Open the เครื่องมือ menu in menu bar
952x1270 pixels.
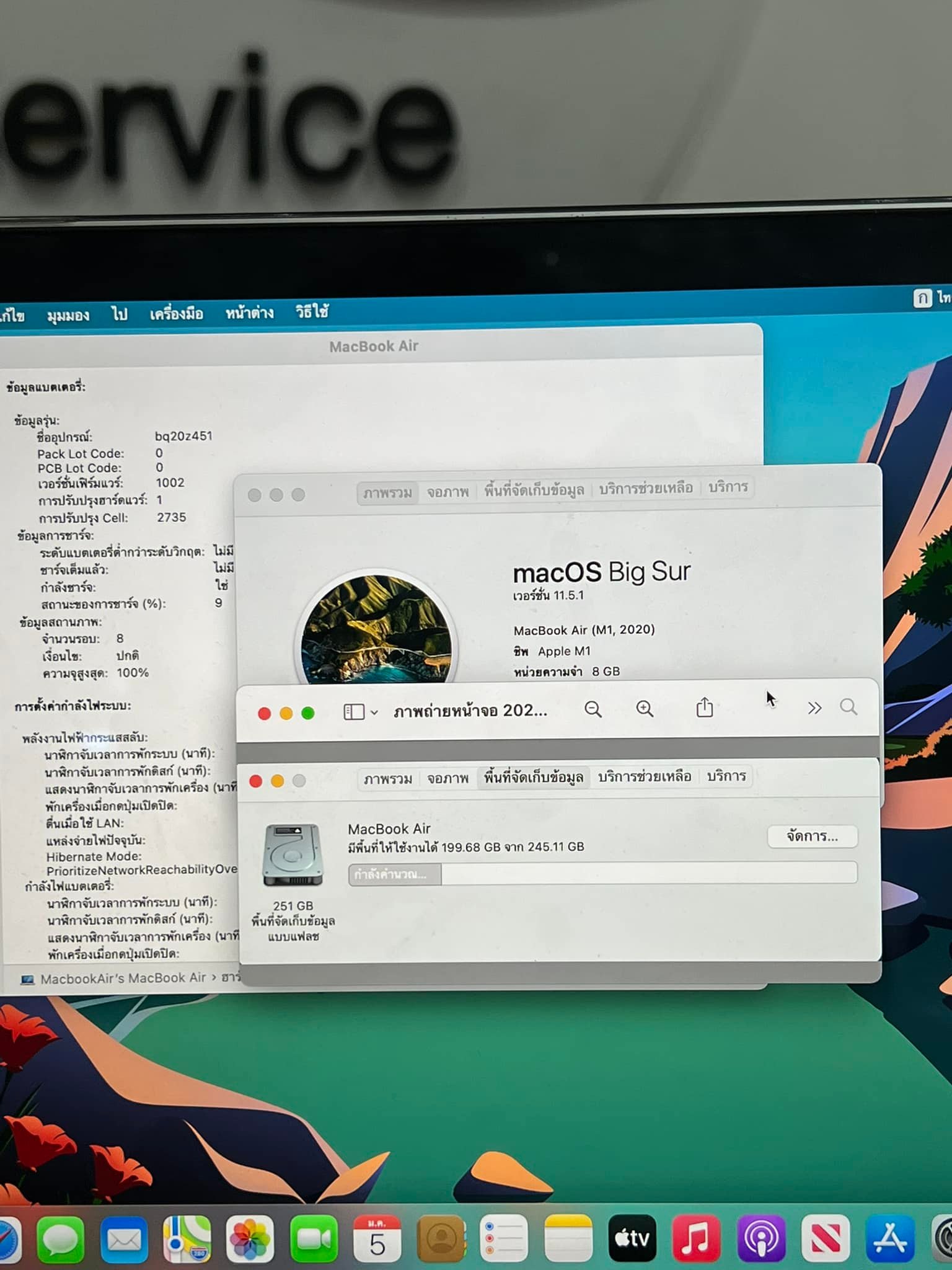(x=177, y=314)
